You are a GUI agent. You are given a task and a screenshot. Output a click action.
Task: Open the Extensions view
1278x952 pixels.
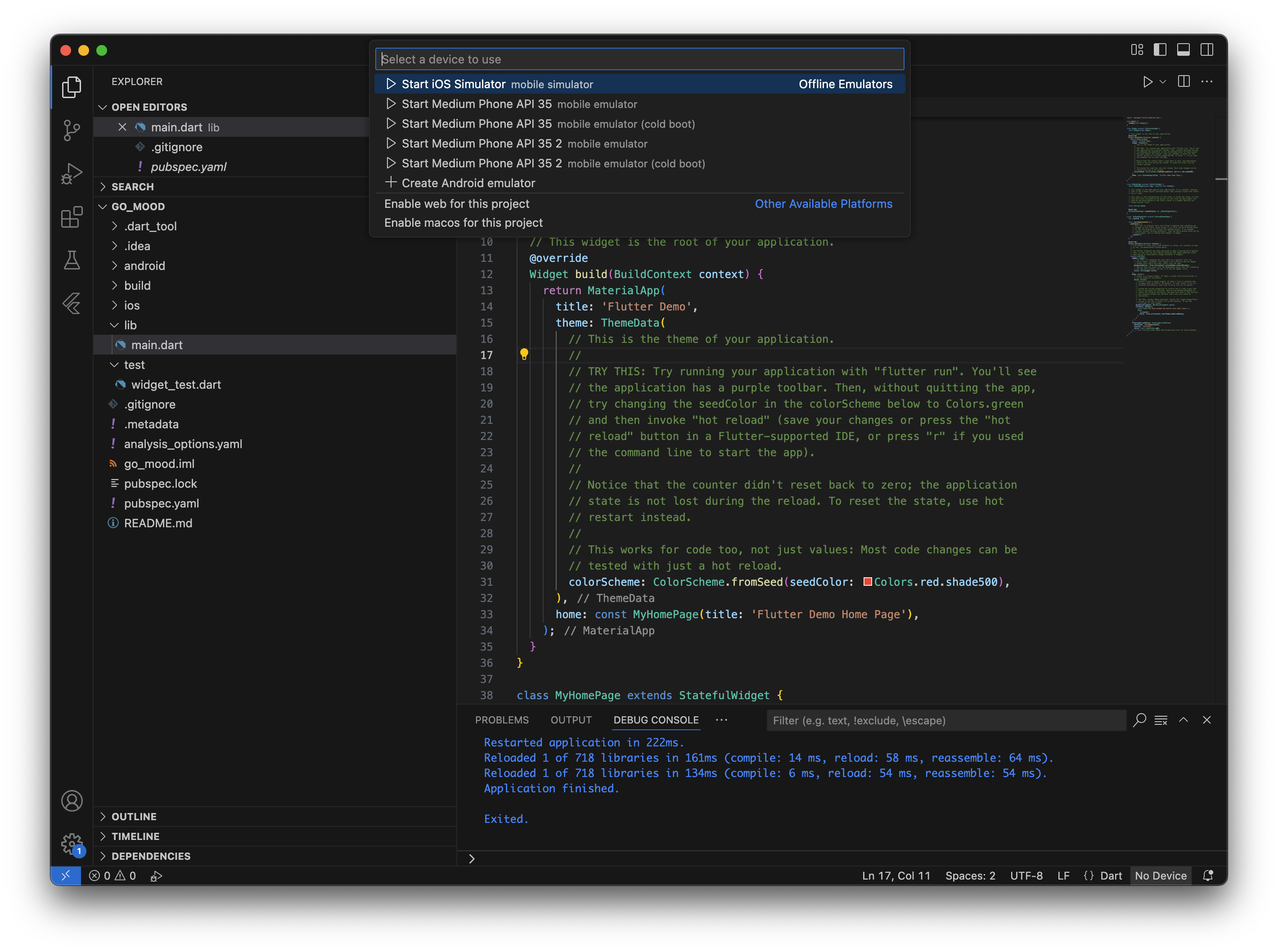[x=72, y=217]
